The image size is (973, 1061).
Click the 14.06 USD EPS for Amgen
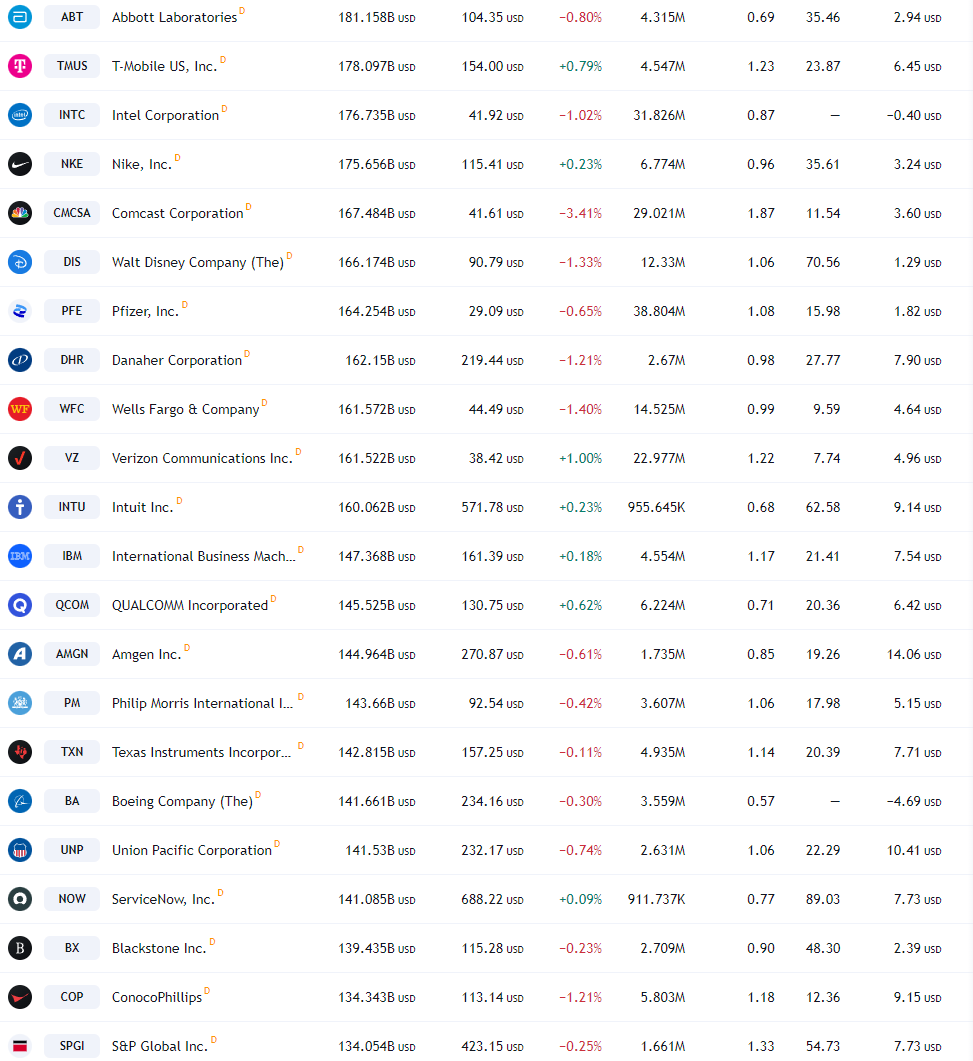914,654
